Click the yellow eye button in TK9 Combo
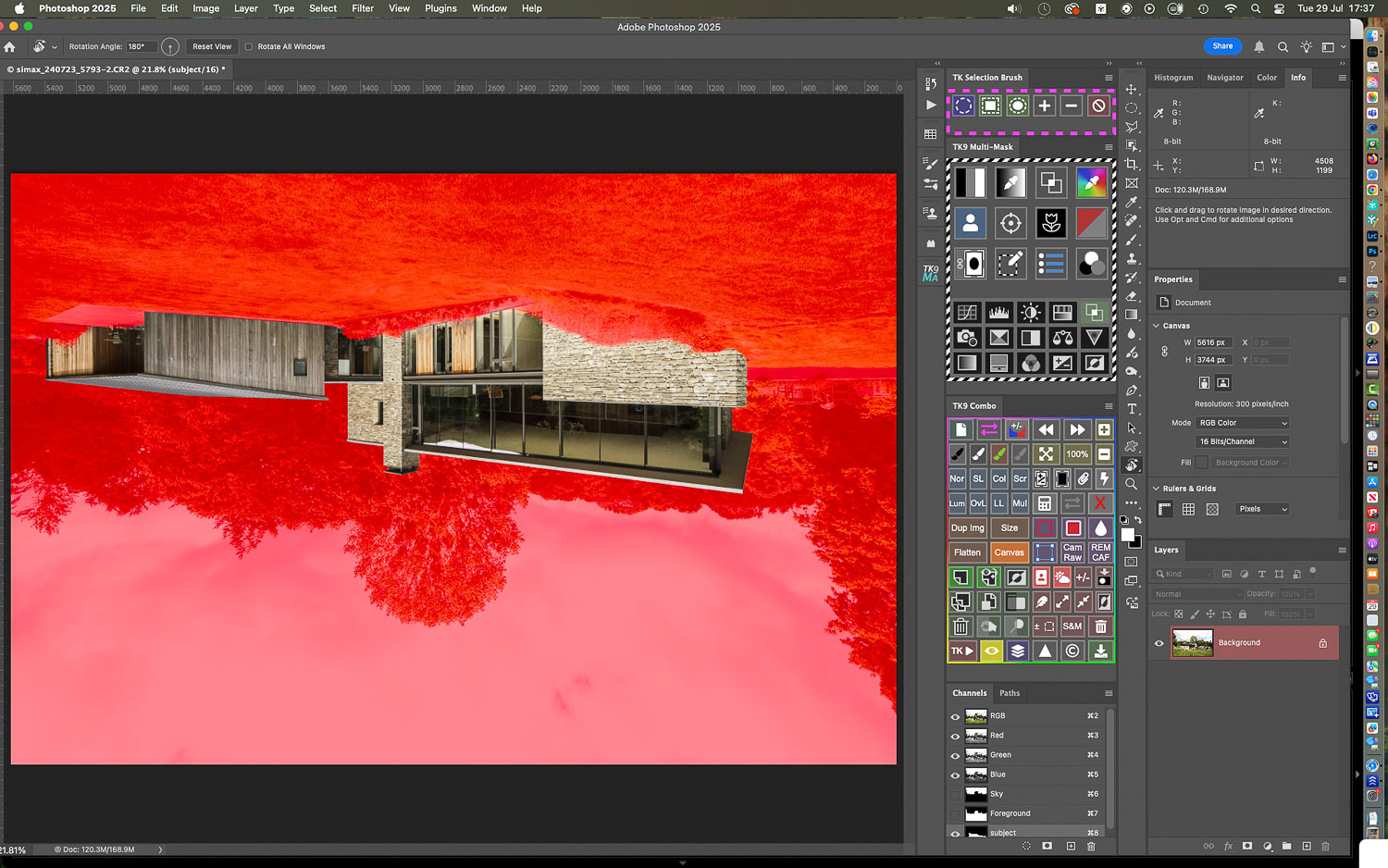 pos(991,651)
